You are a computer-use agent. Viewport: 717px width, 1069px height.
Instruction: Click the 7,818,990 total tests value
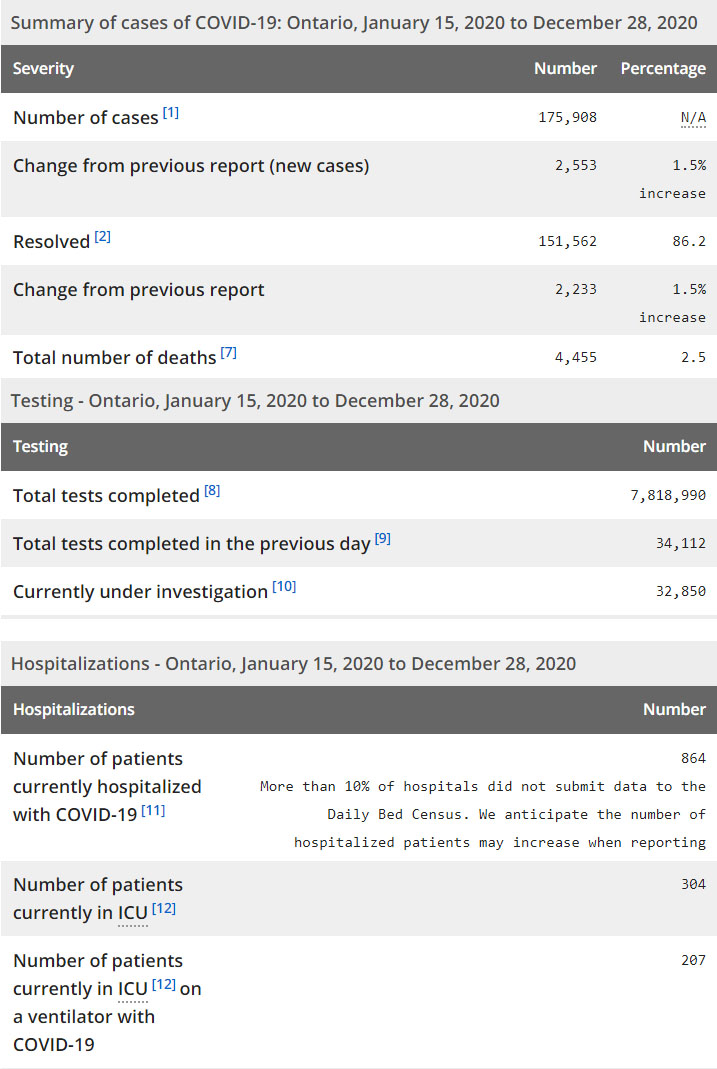pyautogui.click(x=668, y=496)
